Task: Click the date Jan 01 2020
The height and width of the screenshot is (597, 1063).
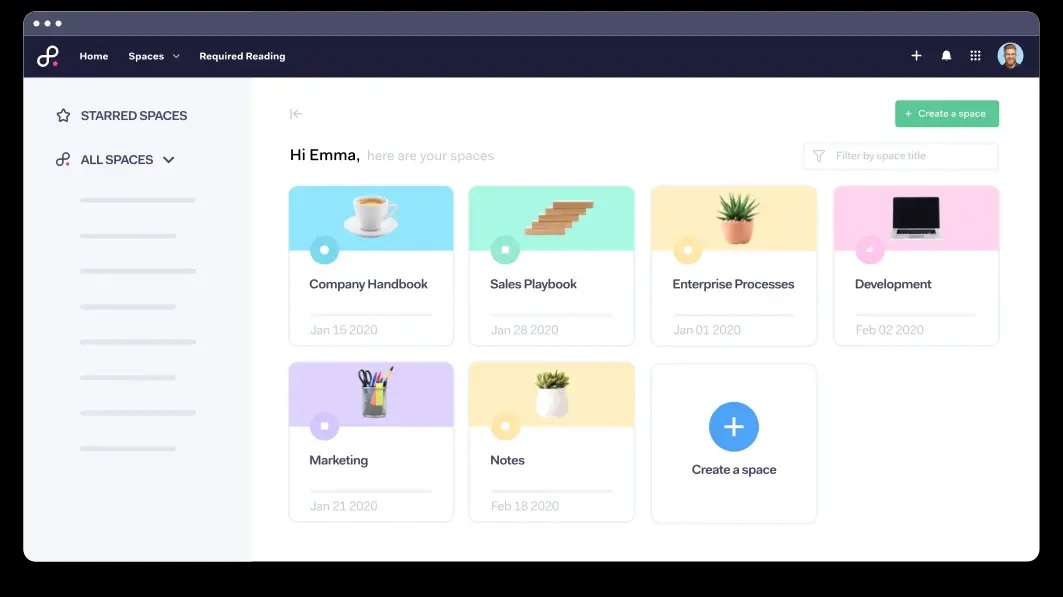Action: coord(707,330)
